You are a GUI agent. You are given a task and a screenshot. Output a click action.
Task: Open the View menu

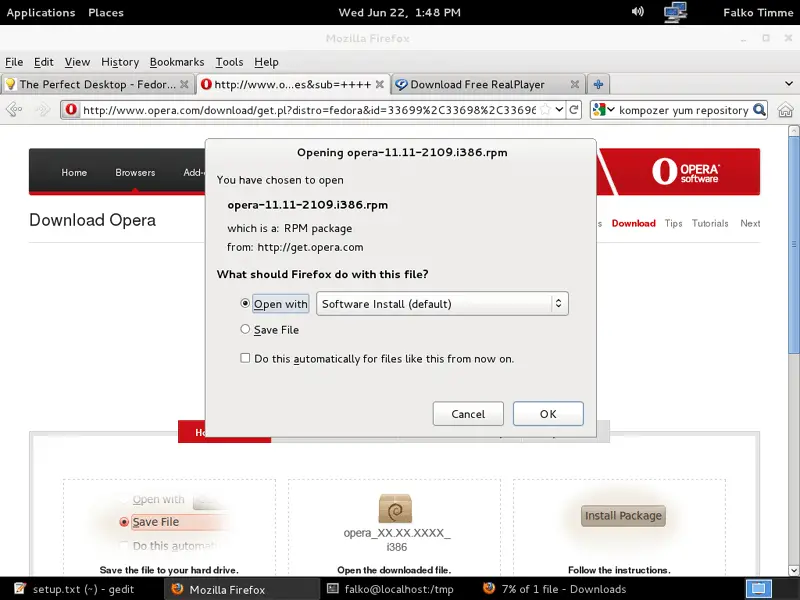(77, 62)
